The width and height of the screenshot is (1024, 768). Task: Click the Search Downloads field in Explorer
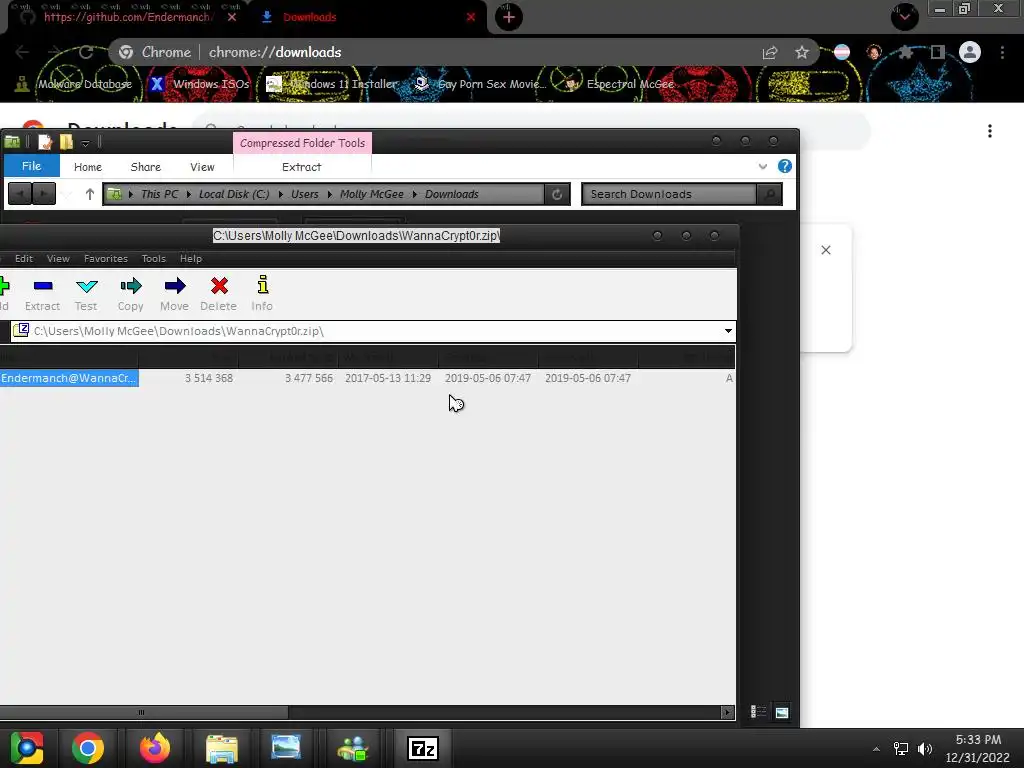pos(669,194)
